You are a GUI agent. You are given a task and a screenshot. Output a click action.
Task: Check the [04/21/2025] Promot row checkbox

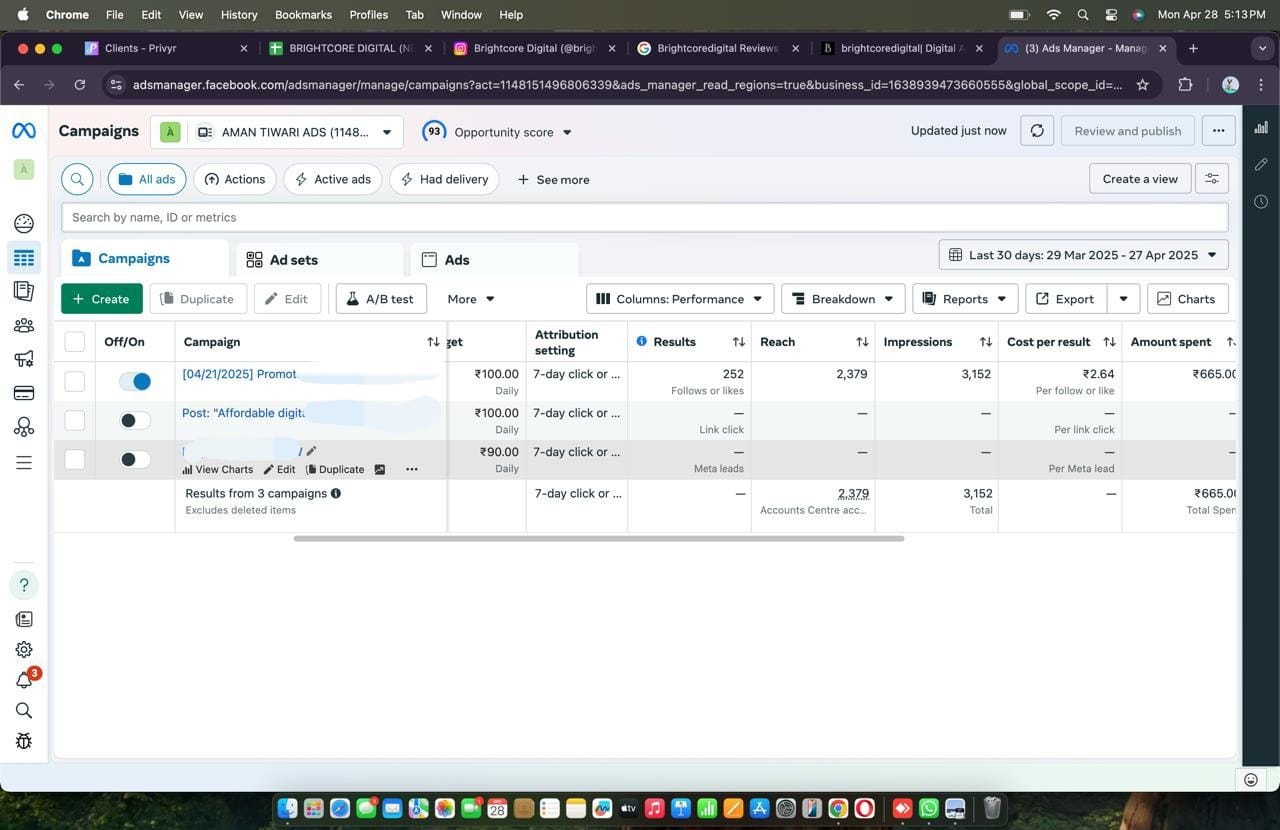[75, 381]
